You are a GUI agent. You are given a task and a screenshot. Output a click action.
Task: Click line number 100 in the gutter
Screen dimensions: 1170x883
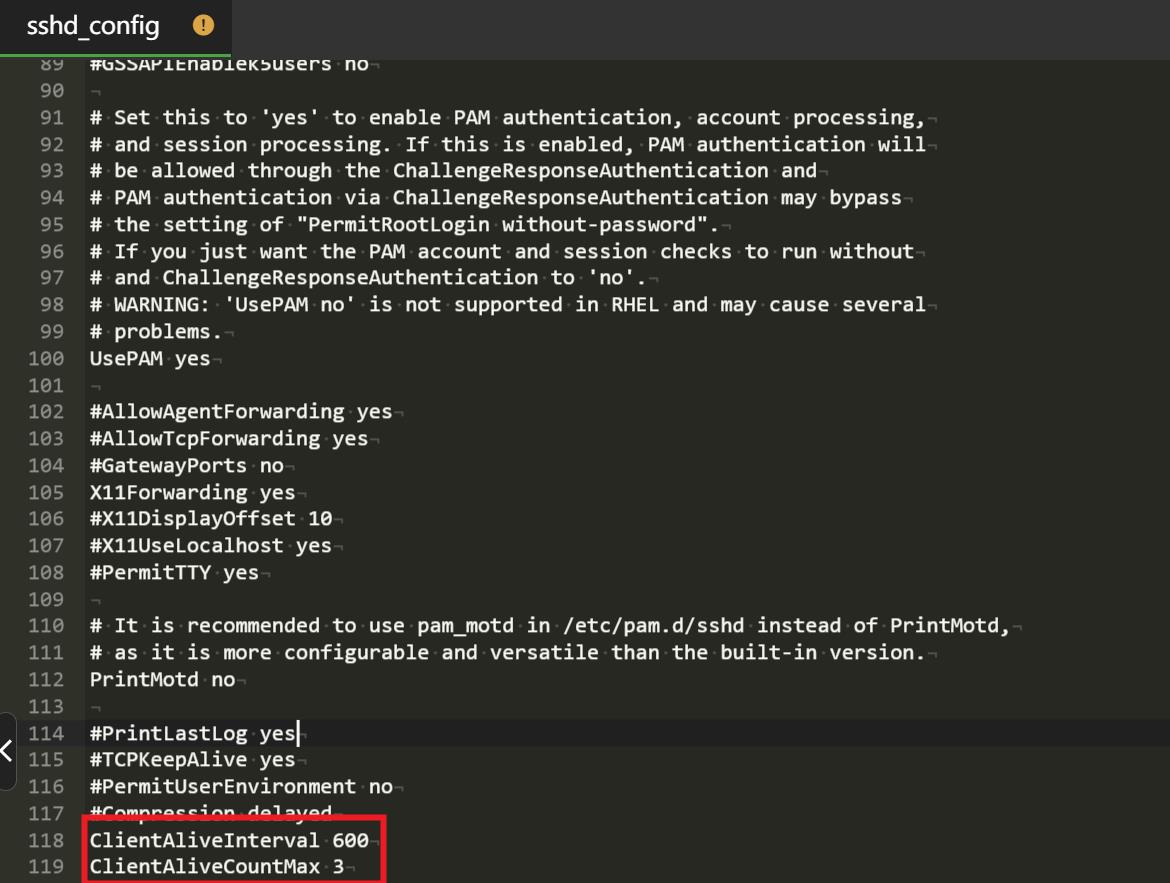pyautogui.click(x=46, y=358)
